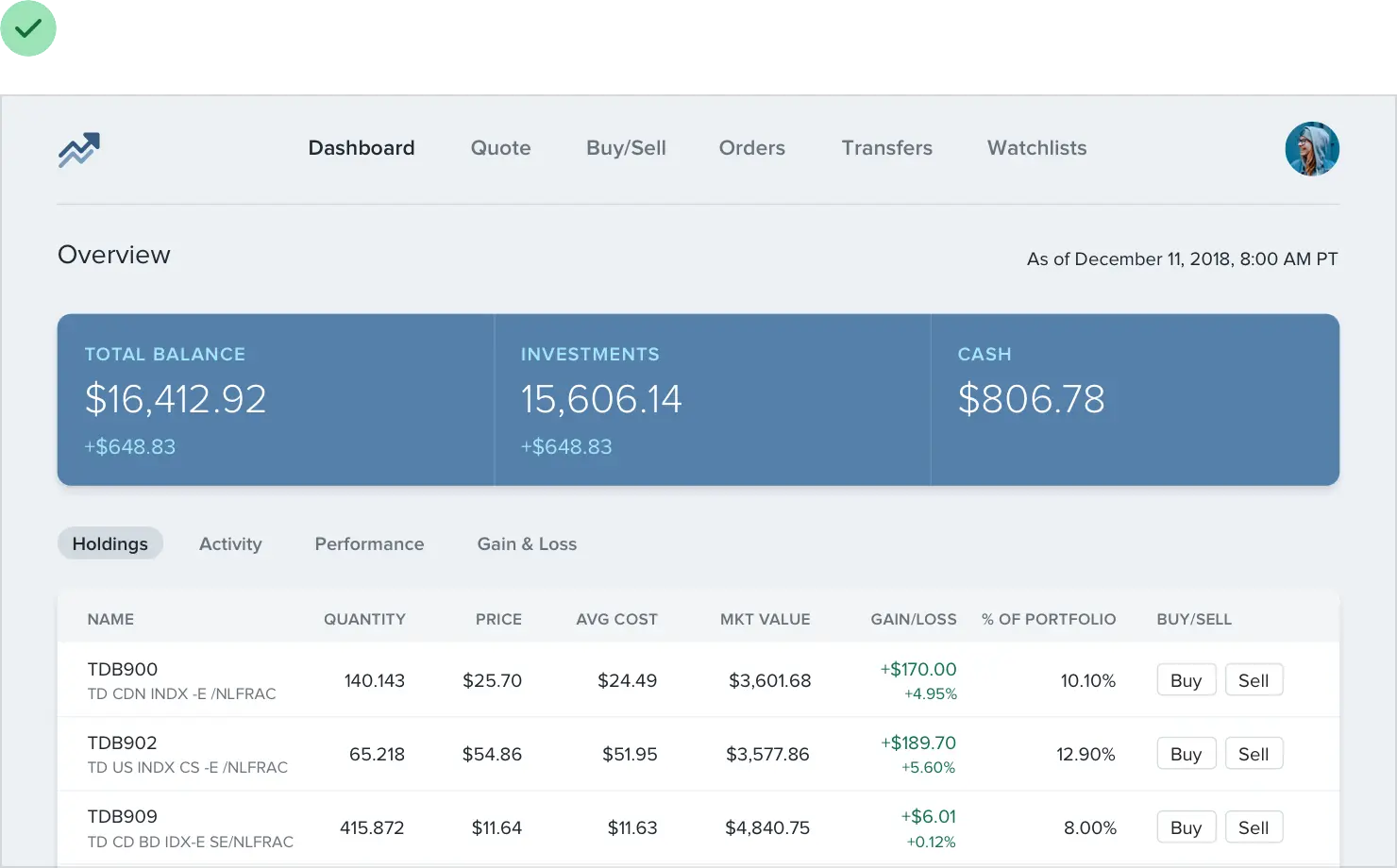Switch to the Activity tab
The image size is (1397, 868).
(x=230, y=544)
